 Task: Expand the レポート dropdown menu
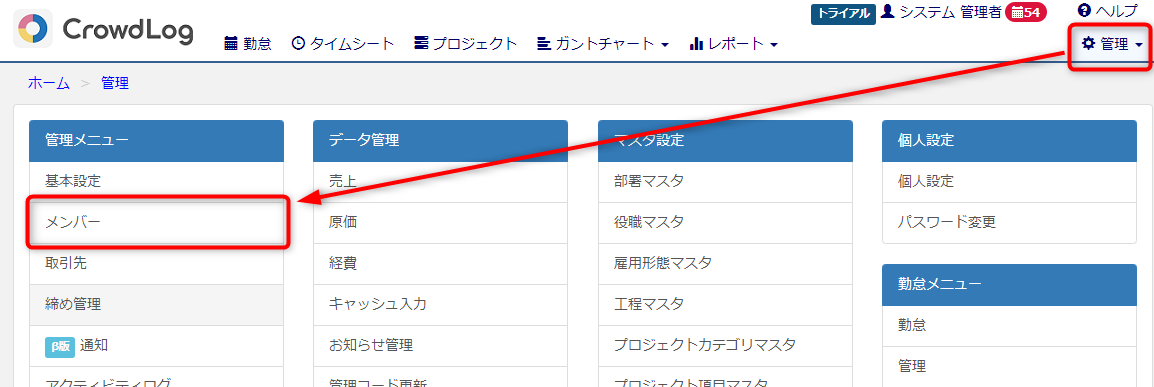[734, 43]
